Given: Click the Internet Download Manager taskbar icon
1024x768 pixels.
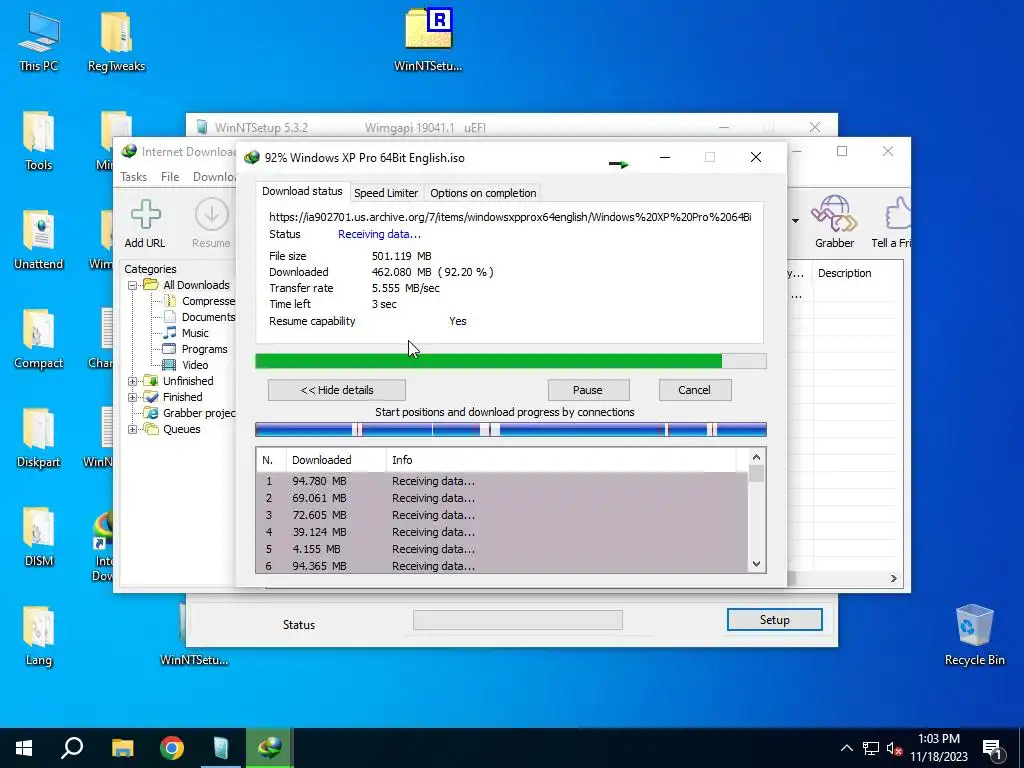Looking at the screenshot, I should pos(270,748).
